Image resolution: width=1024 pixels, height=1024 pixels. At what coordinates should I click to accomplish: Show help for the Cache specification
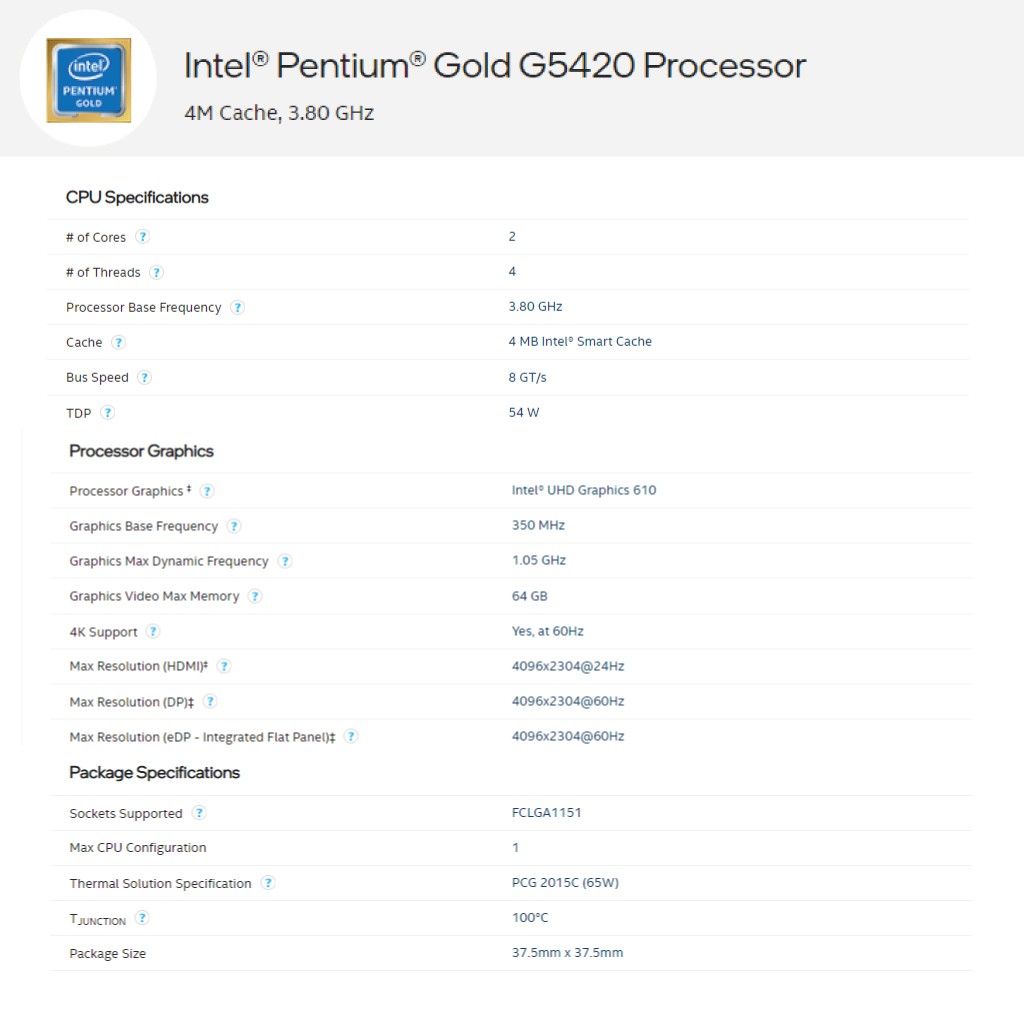119,342
